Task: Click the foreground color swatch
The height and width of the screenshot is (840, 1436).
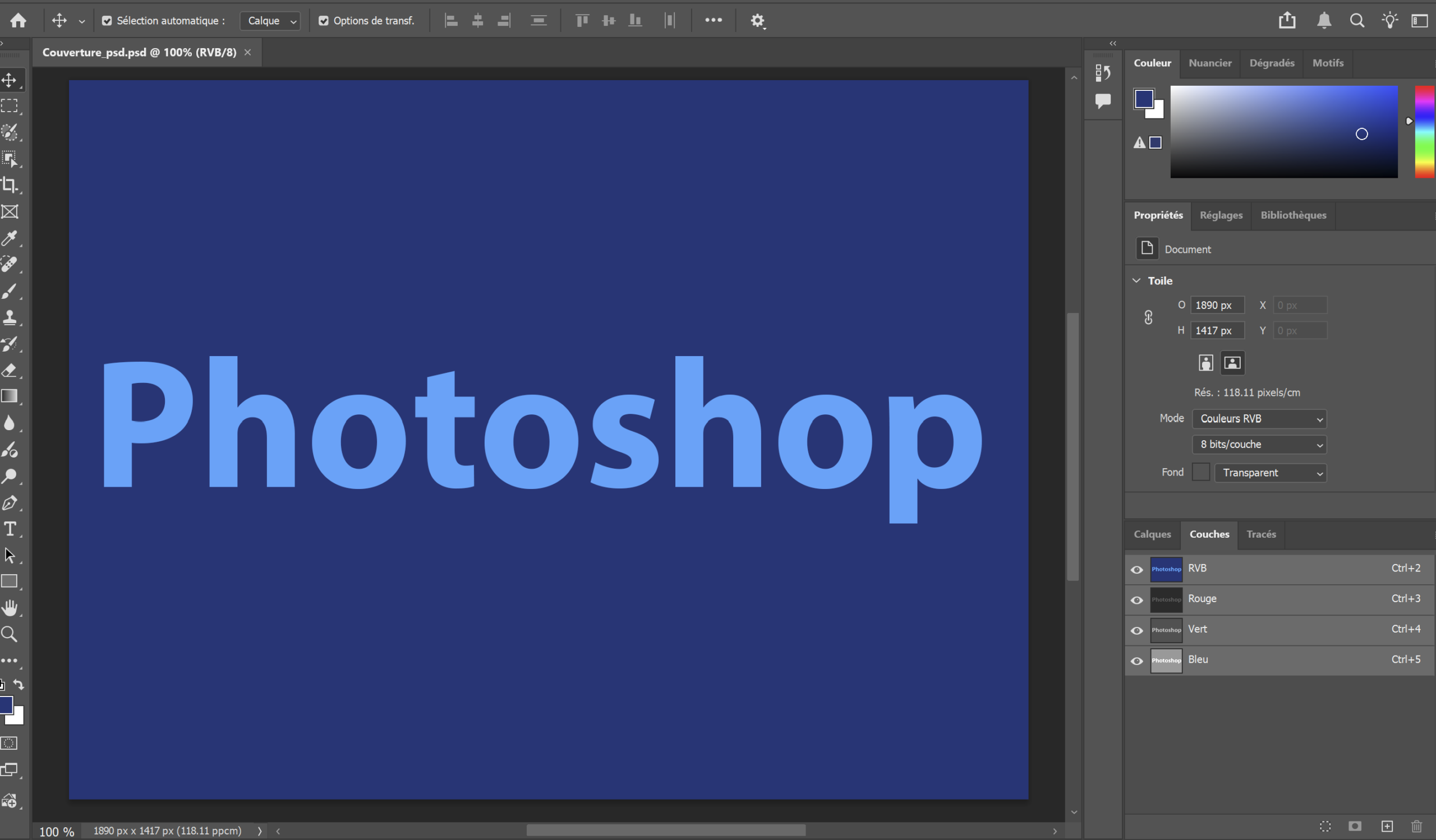Action: coord(1145,99)
